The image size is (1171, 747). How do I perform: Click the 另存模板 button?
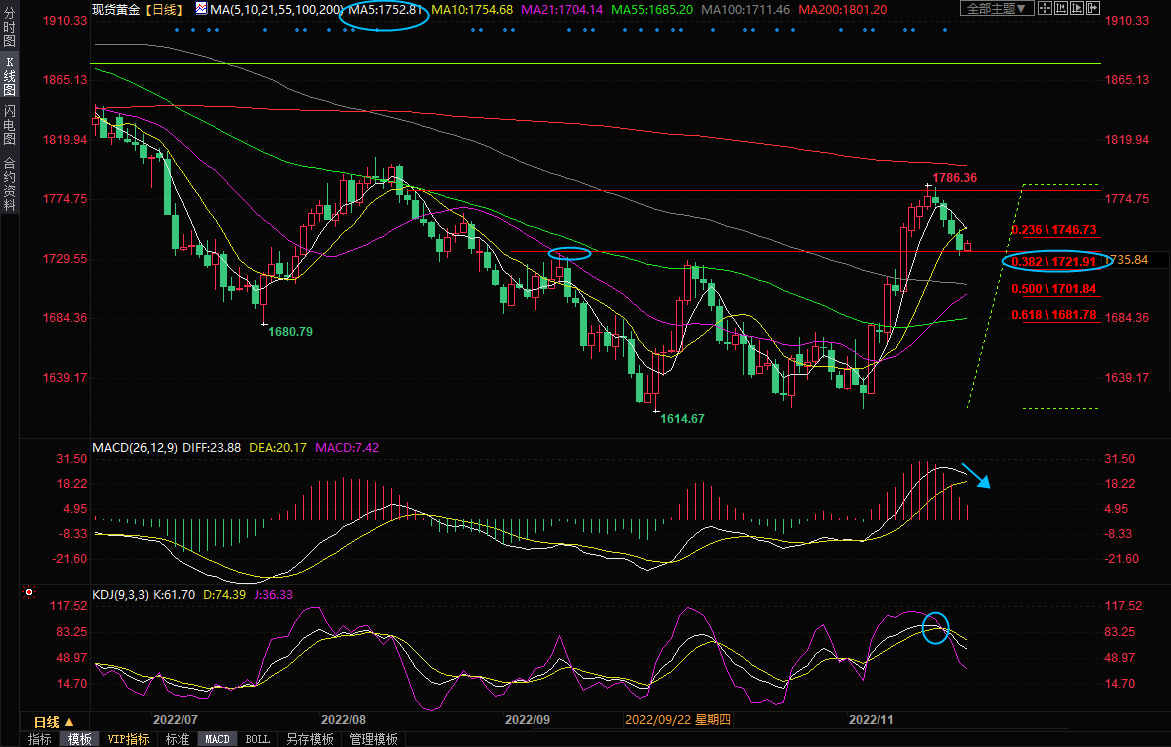[309, 740]
